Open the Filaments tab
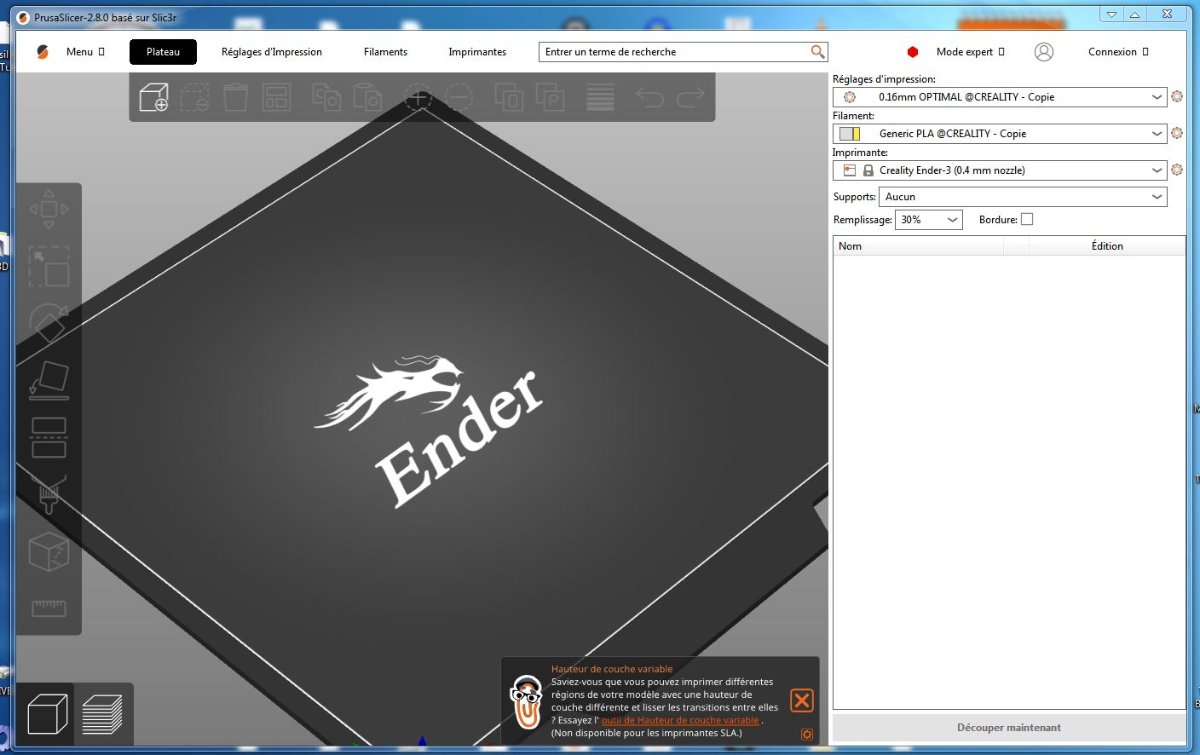This screenshot has height=755, width=1200. click(385, 52)
